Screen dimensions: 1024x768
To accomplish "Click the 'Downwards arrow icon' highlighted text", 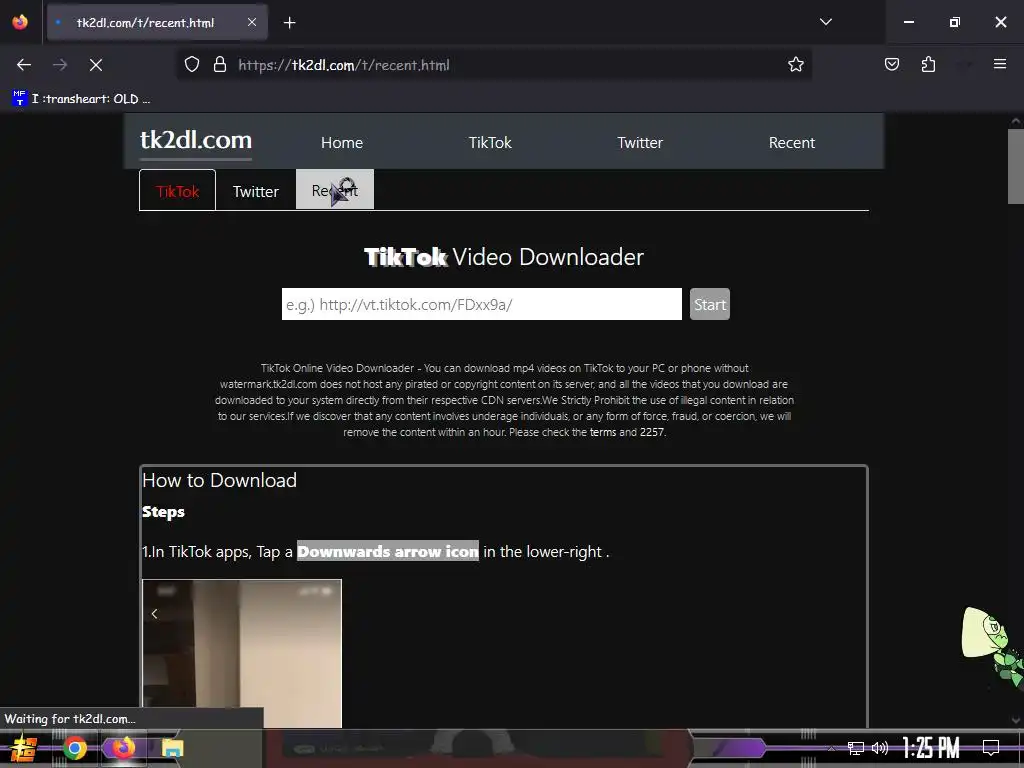I will click(x=388, y=551).
